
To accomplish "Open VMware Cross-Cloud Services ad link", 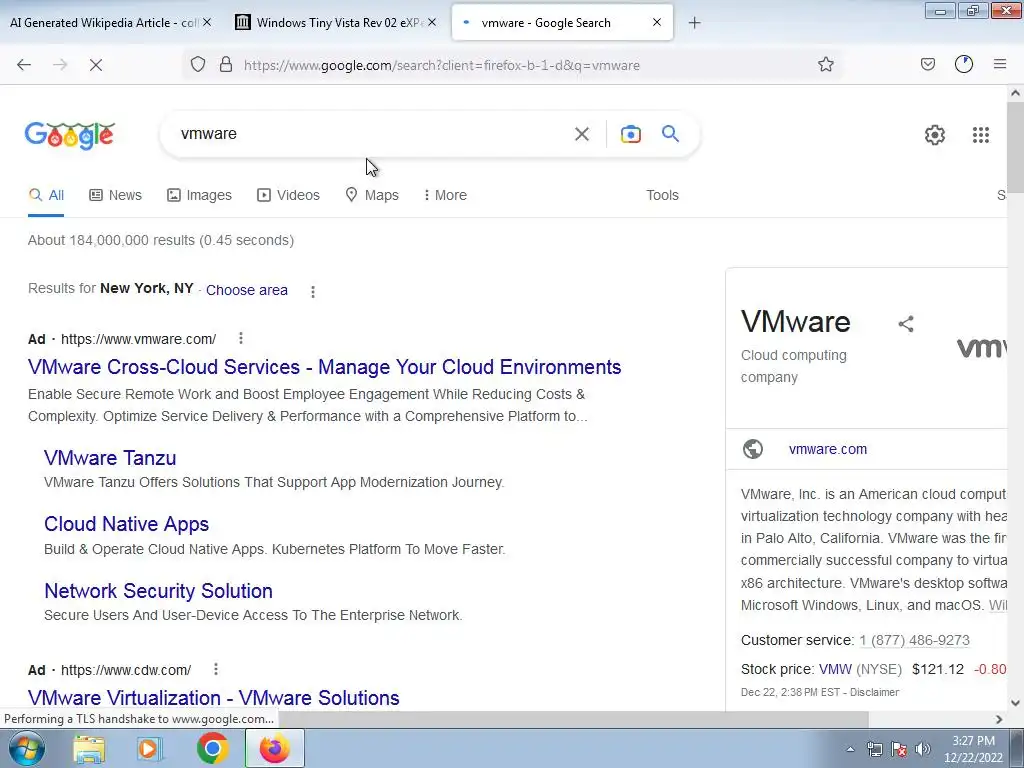I will [325, 367].
